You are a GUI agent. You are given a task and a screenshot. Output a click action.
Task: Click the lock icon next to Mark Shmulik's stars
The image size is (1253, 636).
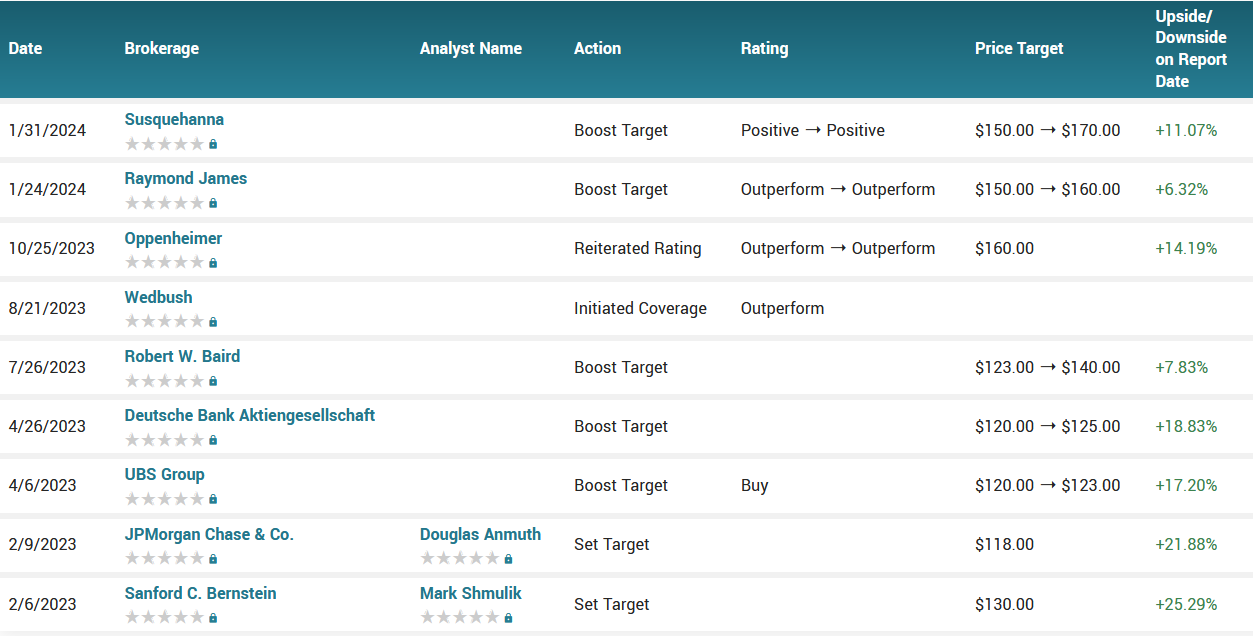[x=509, y=617]
